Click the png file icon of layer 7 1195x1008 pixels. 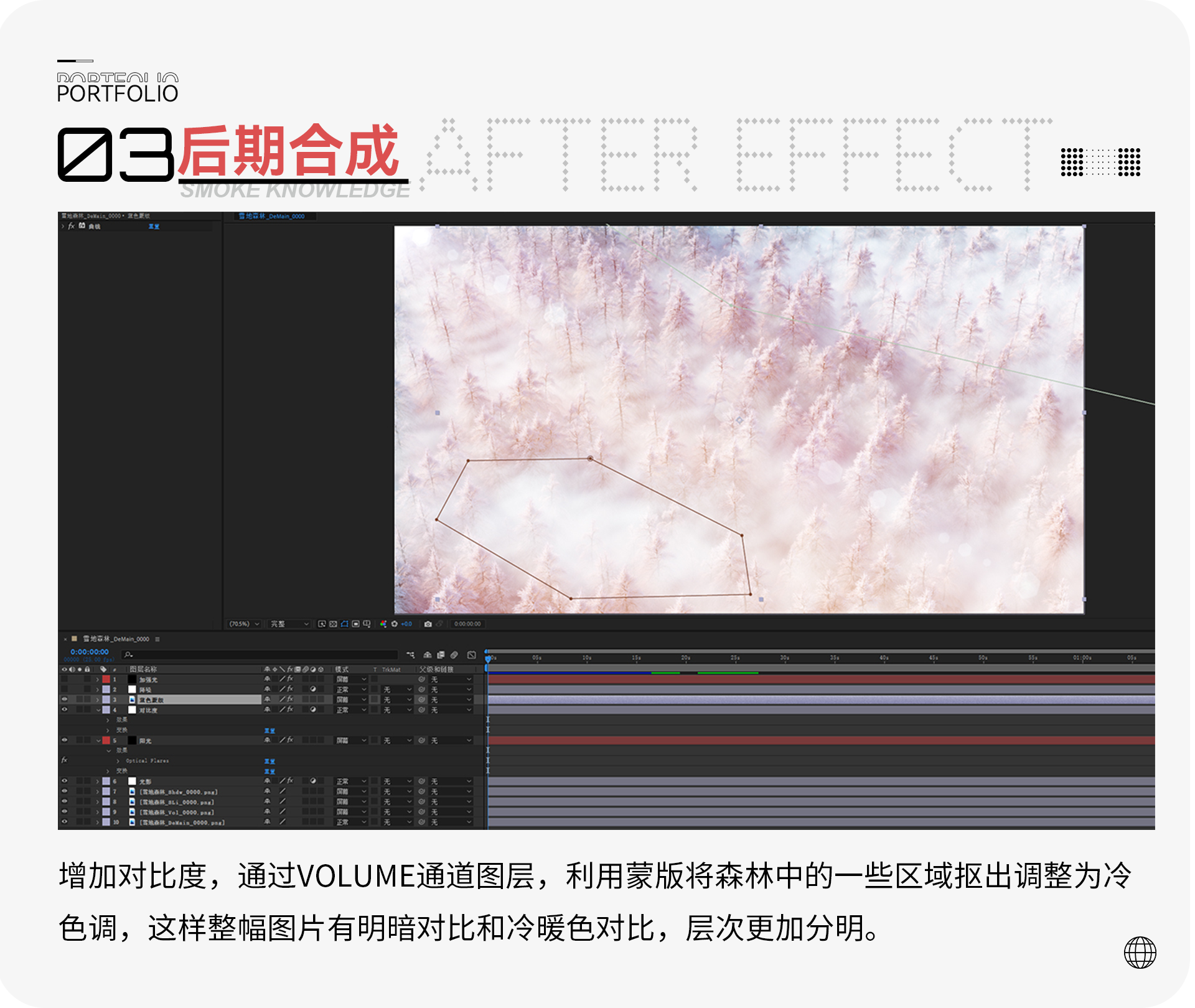coord(132,792)
